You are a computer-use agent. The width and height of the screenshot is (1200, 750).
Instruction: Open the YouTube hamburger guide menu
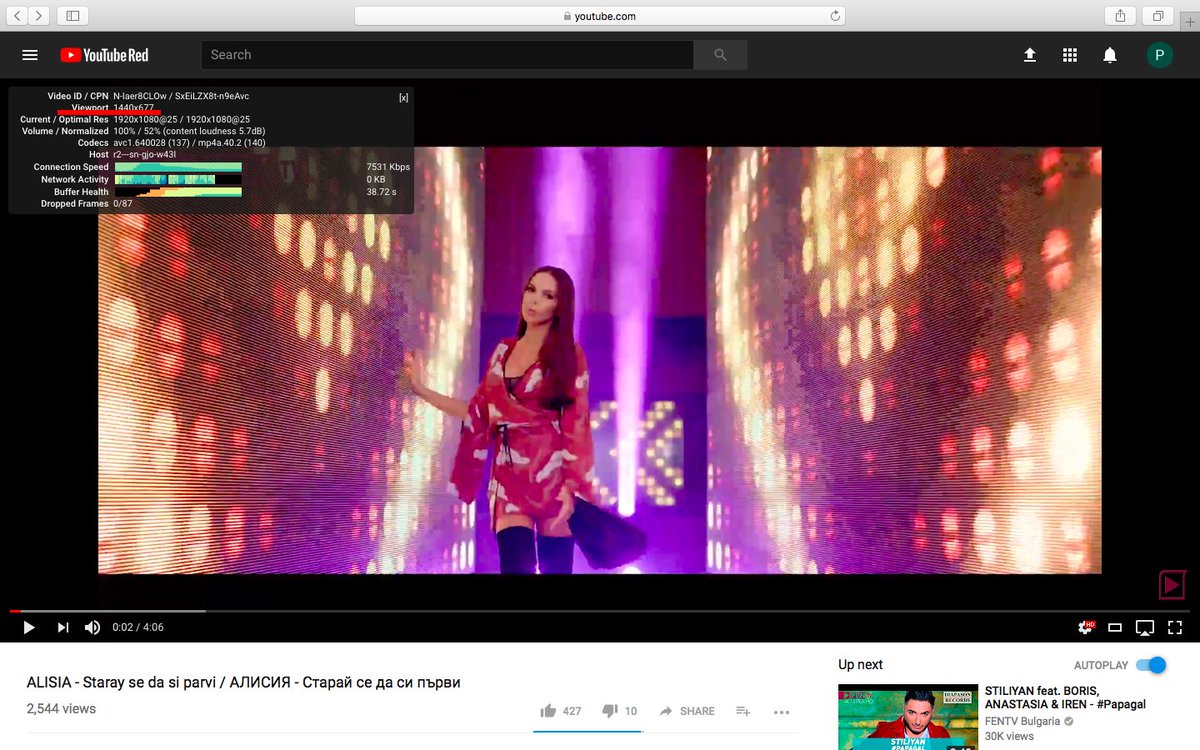[30, 55]
